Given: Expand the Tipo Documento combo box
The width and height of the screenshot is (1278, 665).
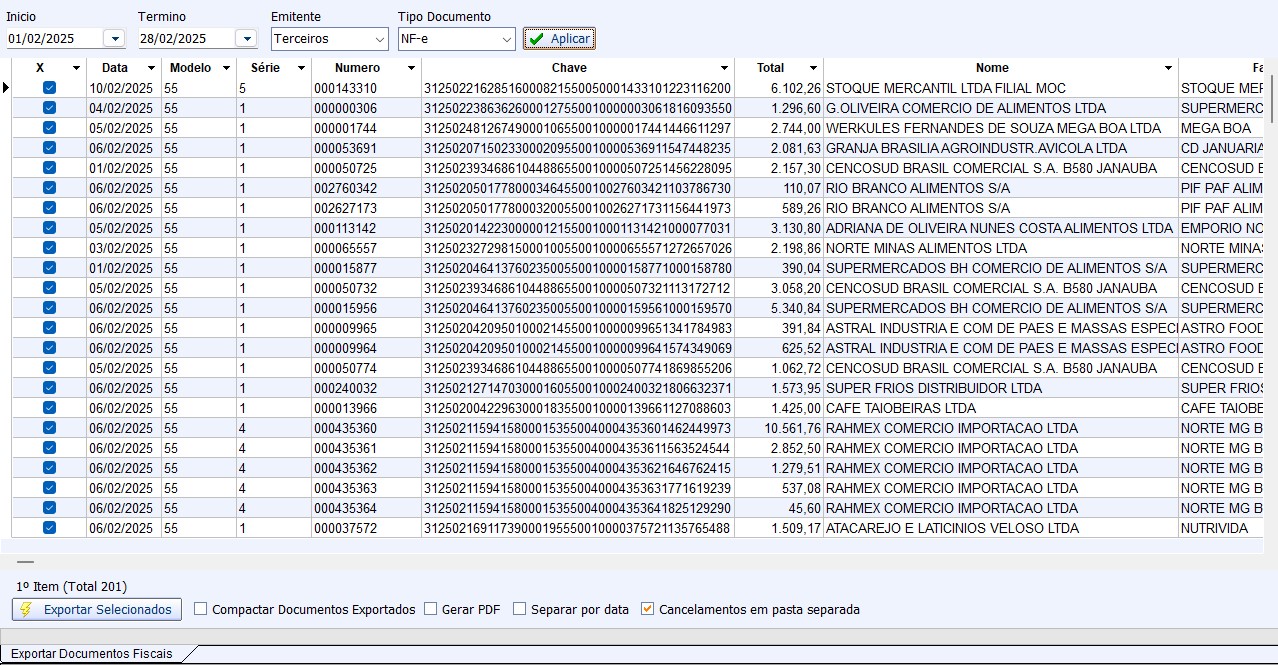Looking at the screenshot, I should tap(506, 39).
